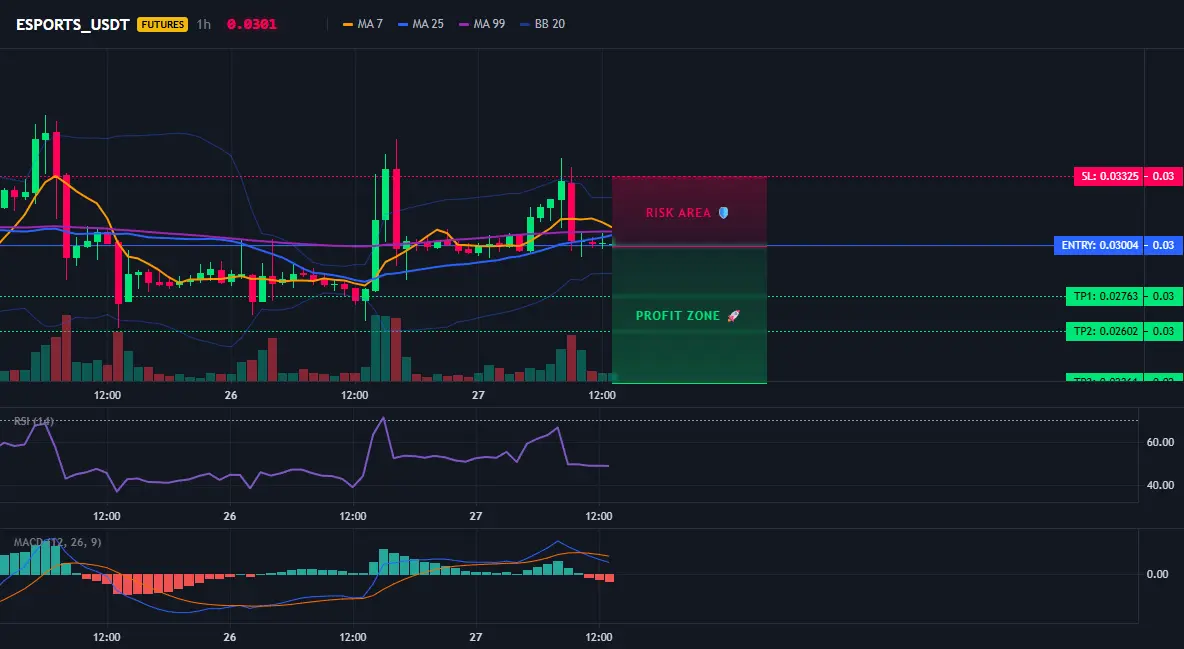Image resolution: width=1184 pixels, height=649 pixels.
Task: Toggle the MA 99 indicator legend
Action: (482, 24)
